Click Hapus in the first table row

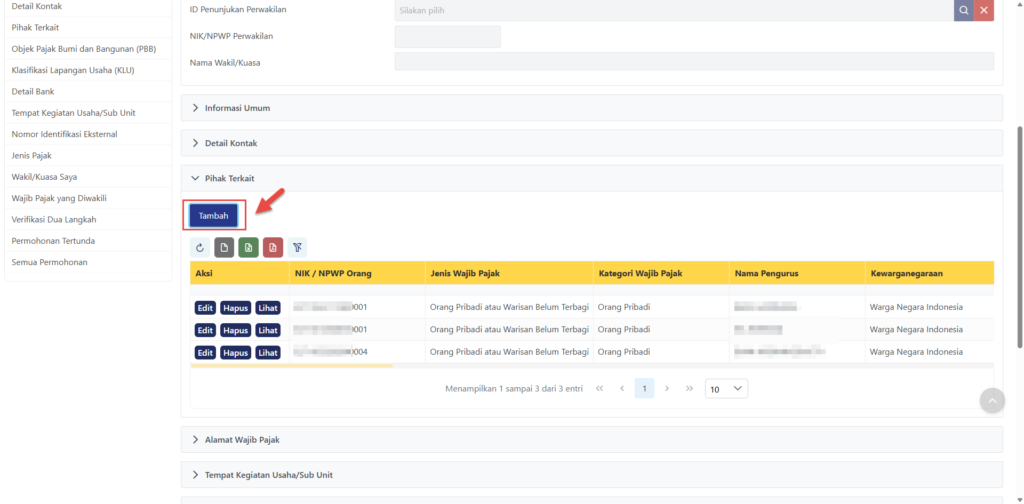coord(236,307)
